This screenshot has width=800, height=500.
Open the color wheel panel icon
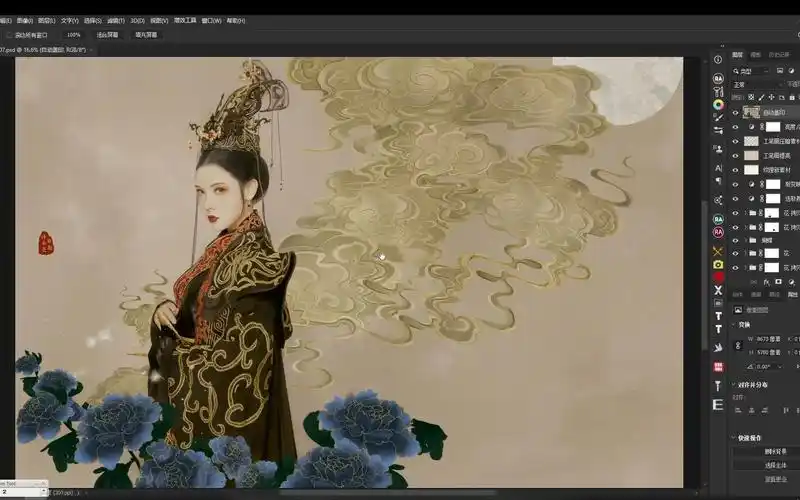718,105
